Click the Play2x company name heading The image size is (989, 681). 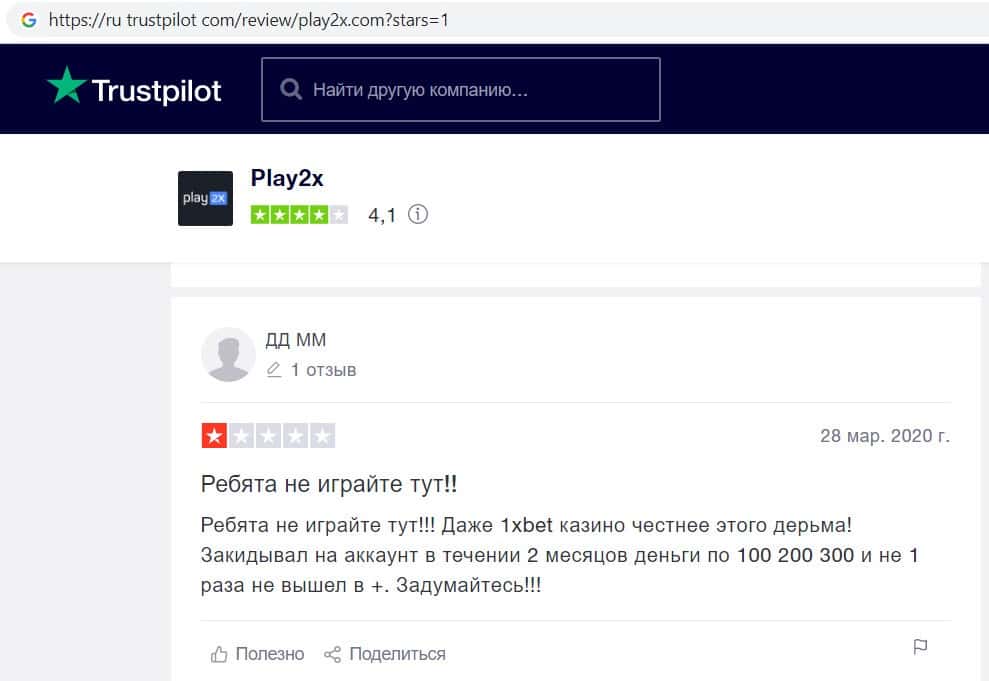click(x=287, y=178)
